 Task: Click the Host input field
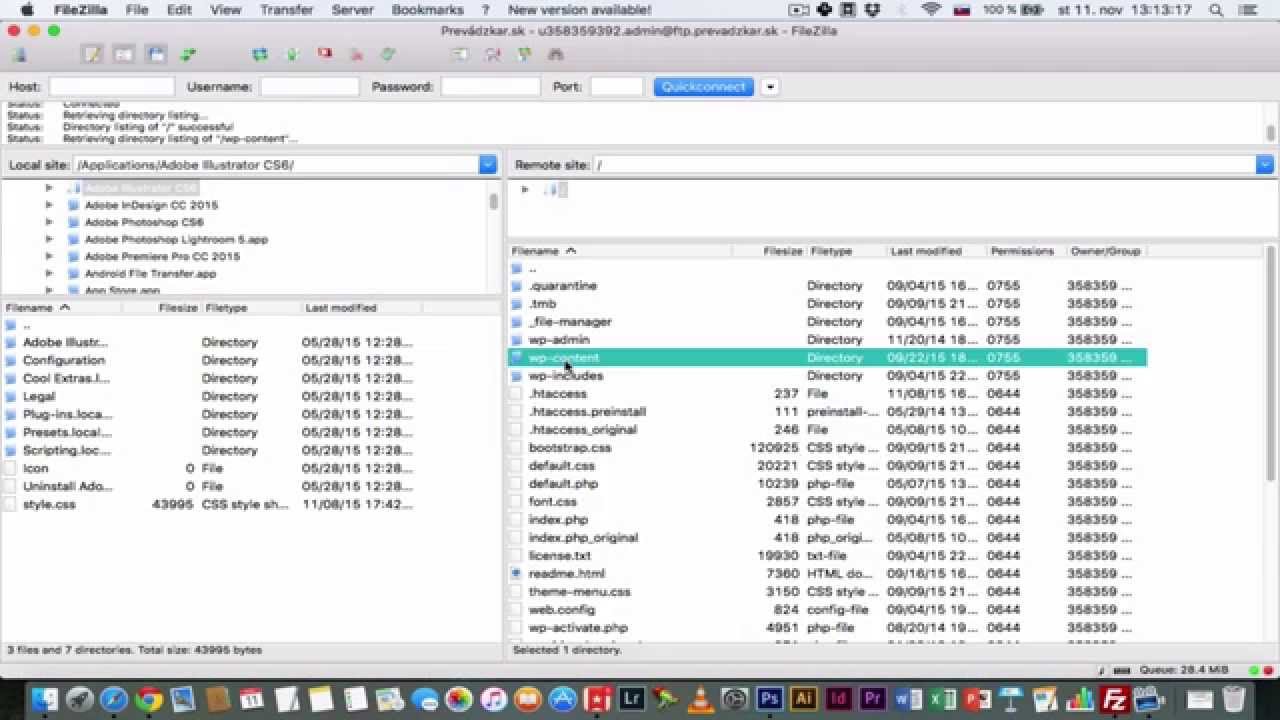[112, 87]
